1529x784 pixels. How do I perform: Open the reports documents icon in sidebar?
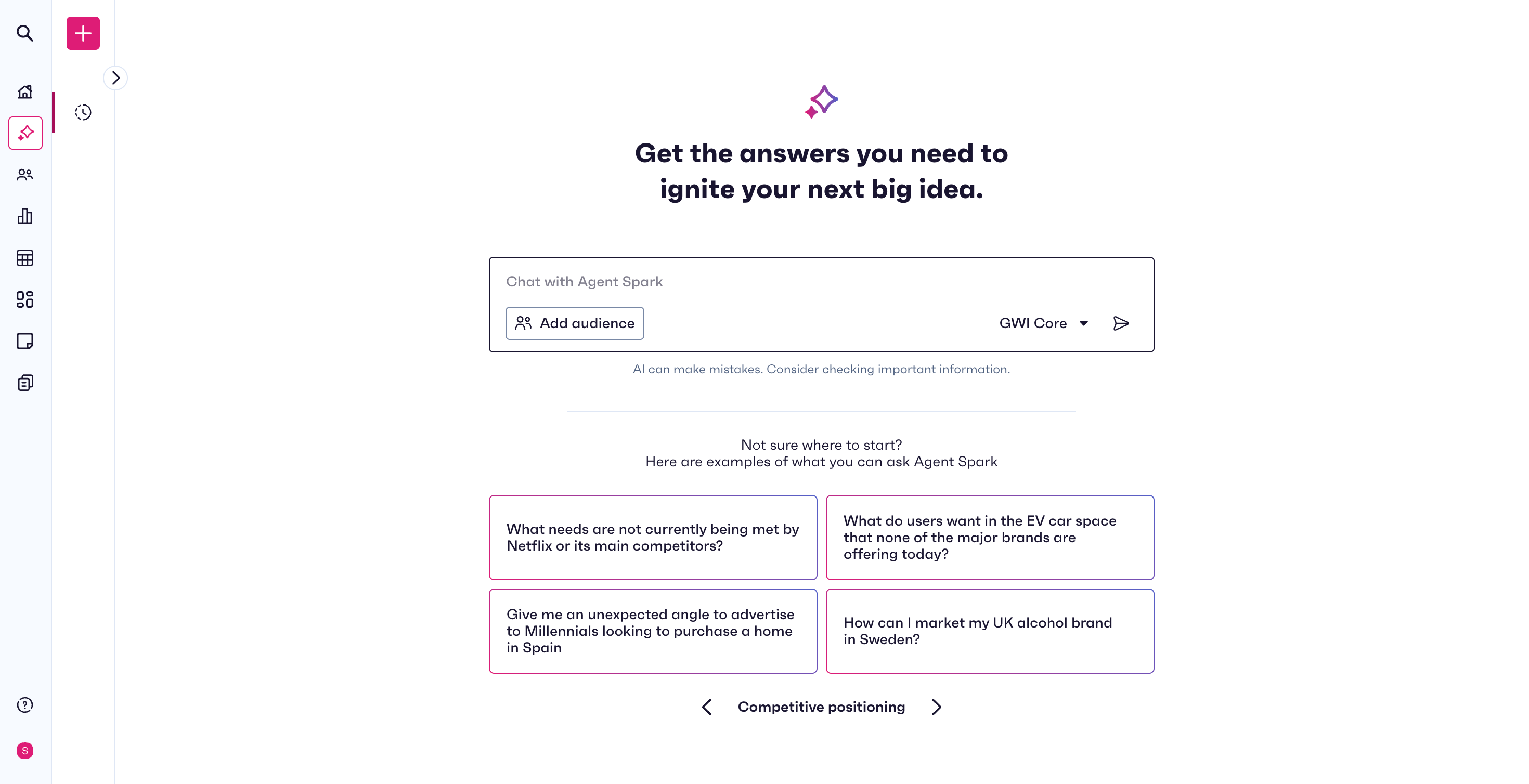[25, 383]
